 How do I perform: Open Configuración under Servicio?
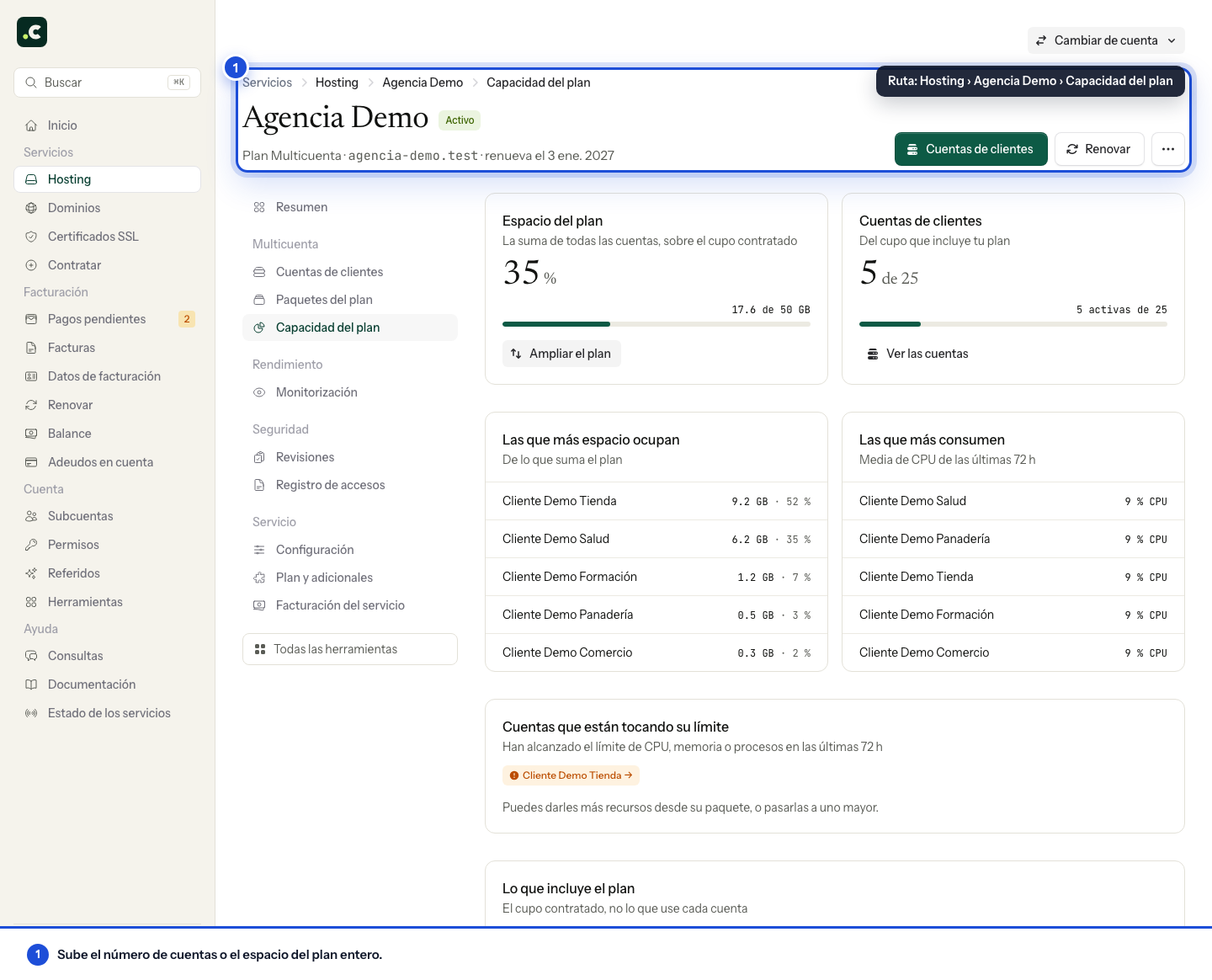point(350,550)
